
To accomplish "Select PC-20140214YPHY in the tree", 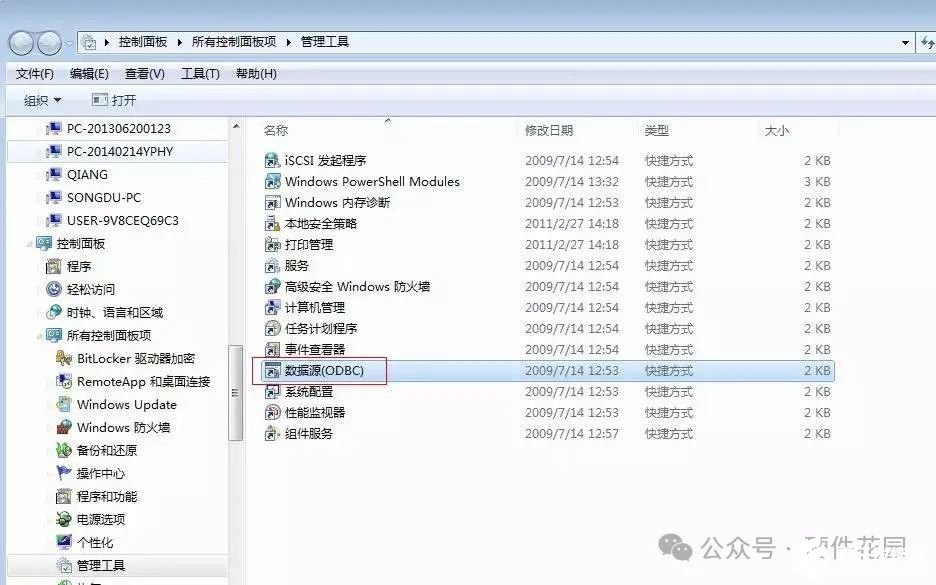I will [x=119, y=152].
